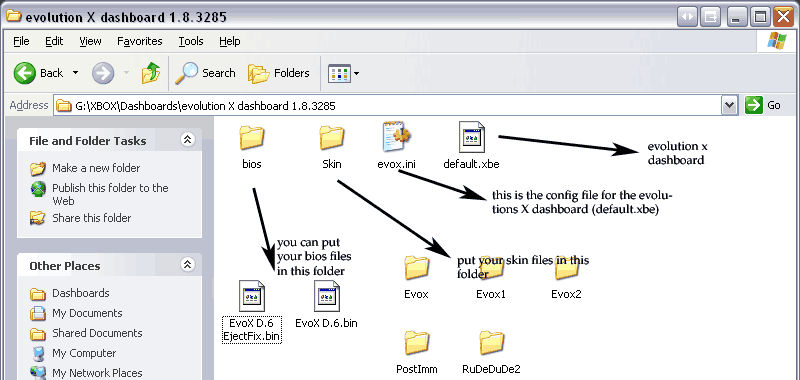Click the Shared Documents folder icon
Image resolution: width=800 pixels, height=380 pixels.
[38, 334]
